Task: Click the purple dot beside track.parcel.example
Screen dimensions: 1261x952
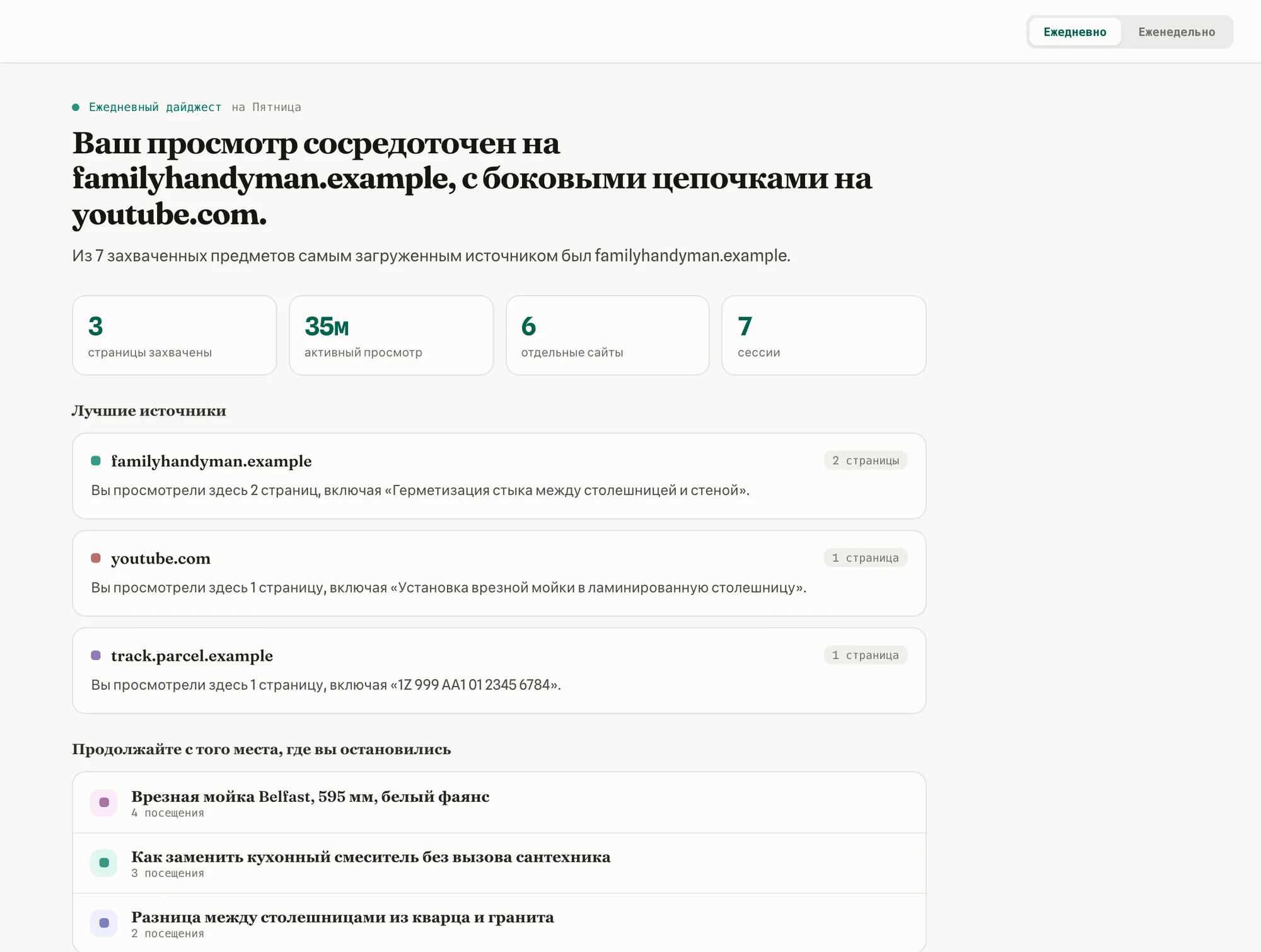Action: [96, 656]
